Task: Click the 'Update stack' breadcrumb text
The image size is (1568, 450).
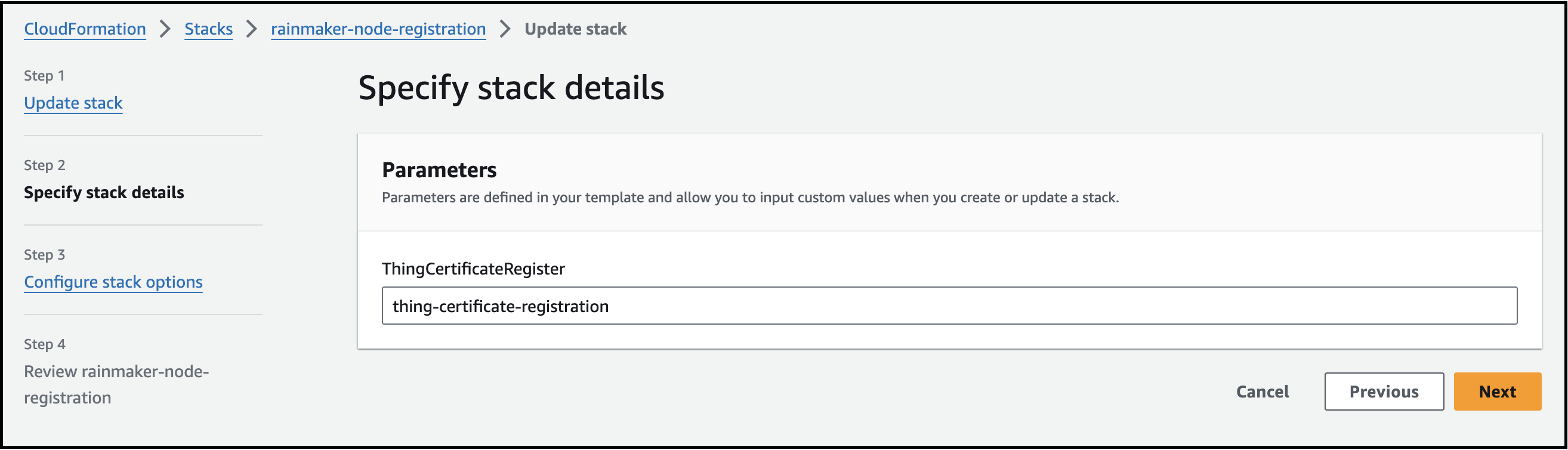Action: coord(575,29)
